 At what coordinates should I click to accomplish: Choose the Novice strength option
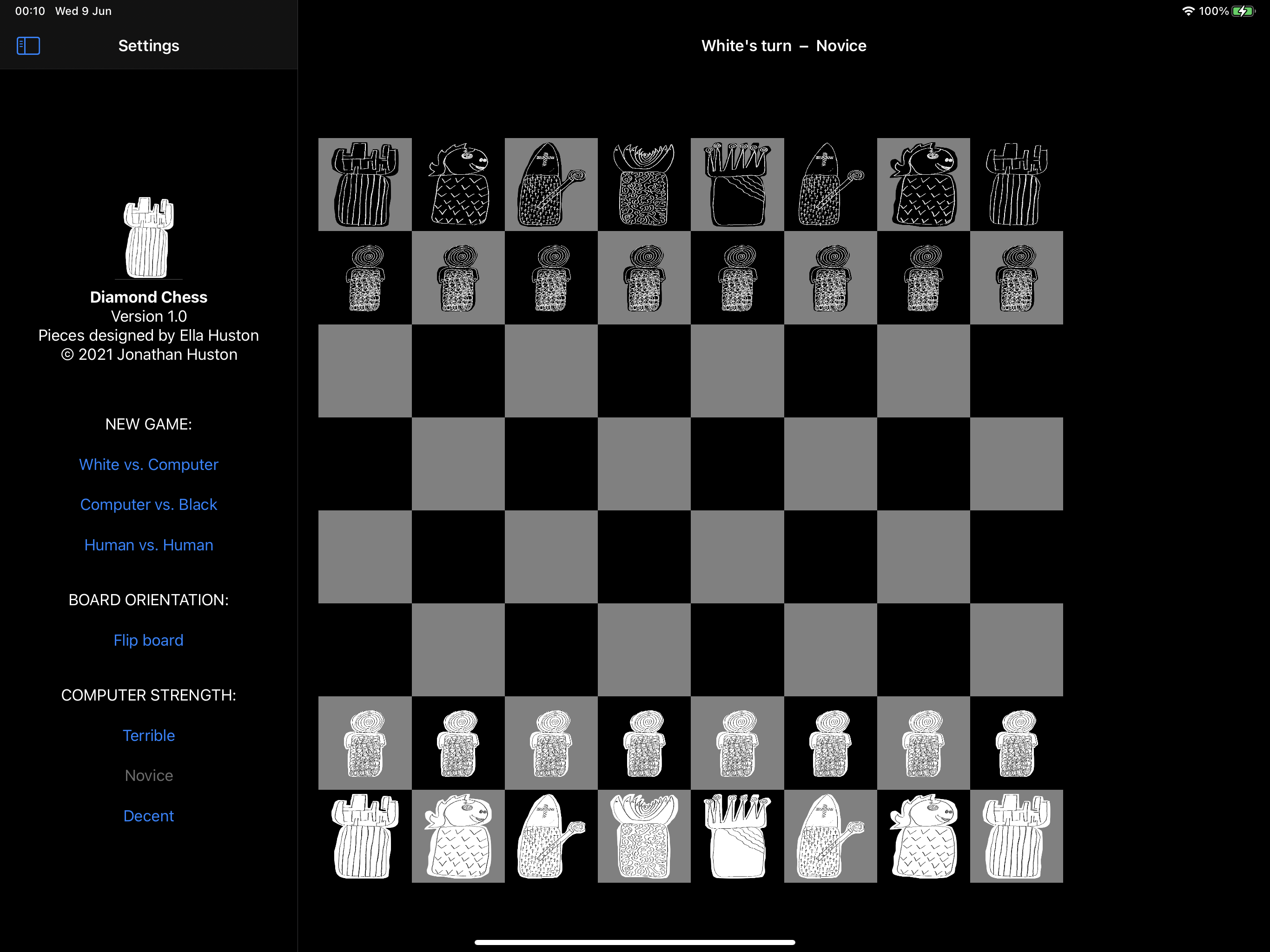(x=149, y=776)
